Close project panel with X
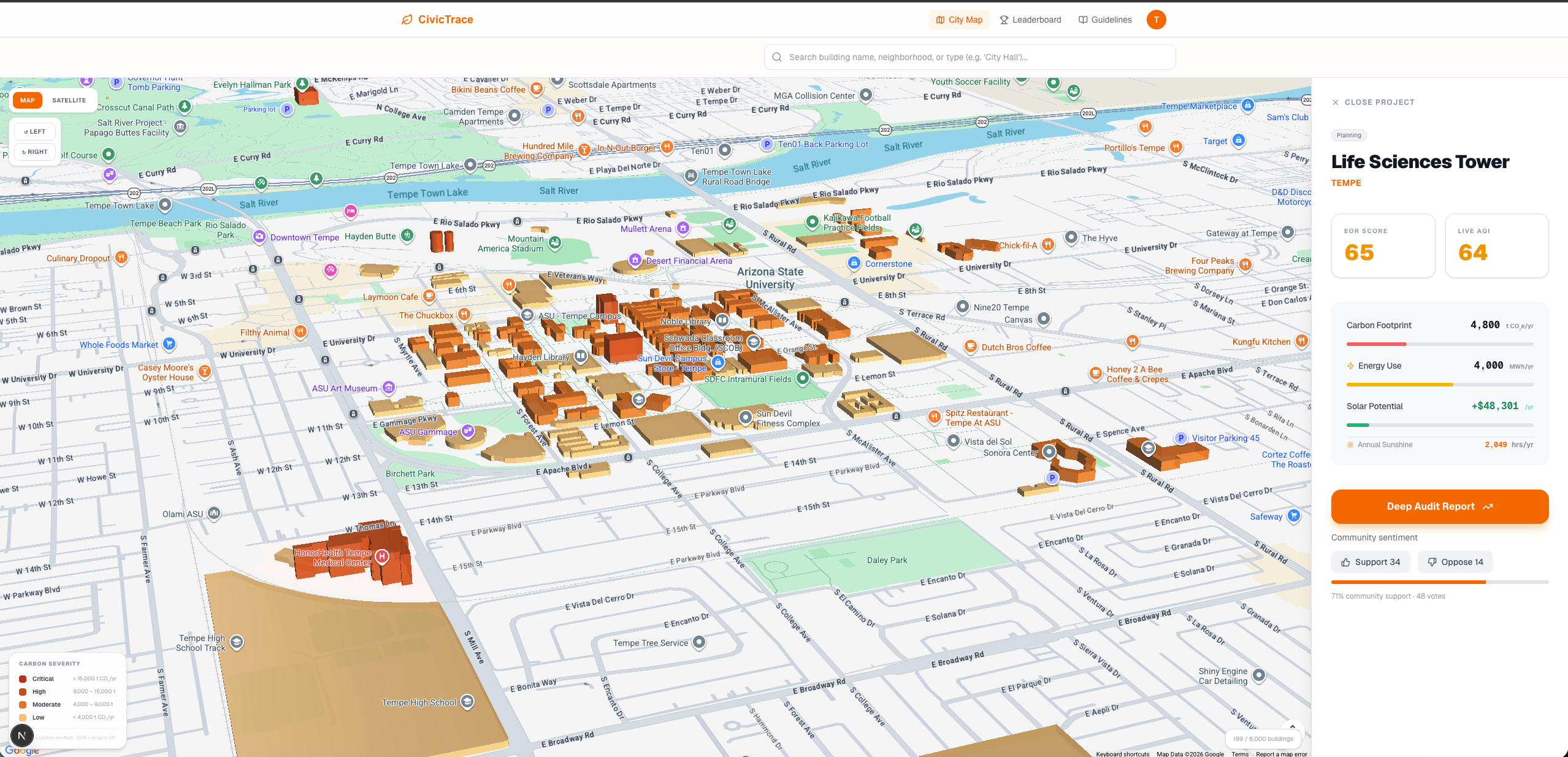 click(1335, 102)
